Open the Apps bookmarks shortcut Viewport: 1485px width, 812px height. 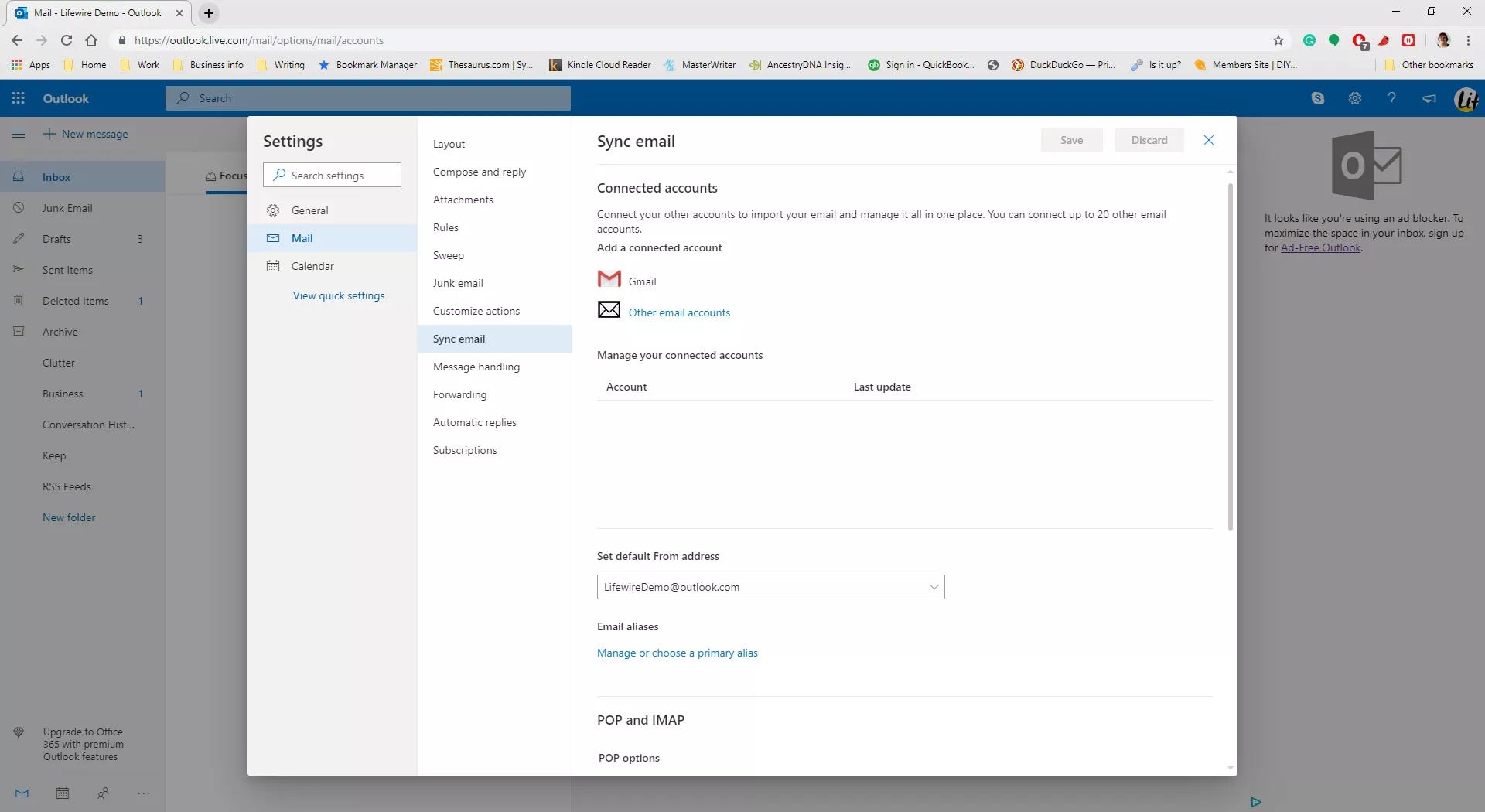[x=31, y=65]
